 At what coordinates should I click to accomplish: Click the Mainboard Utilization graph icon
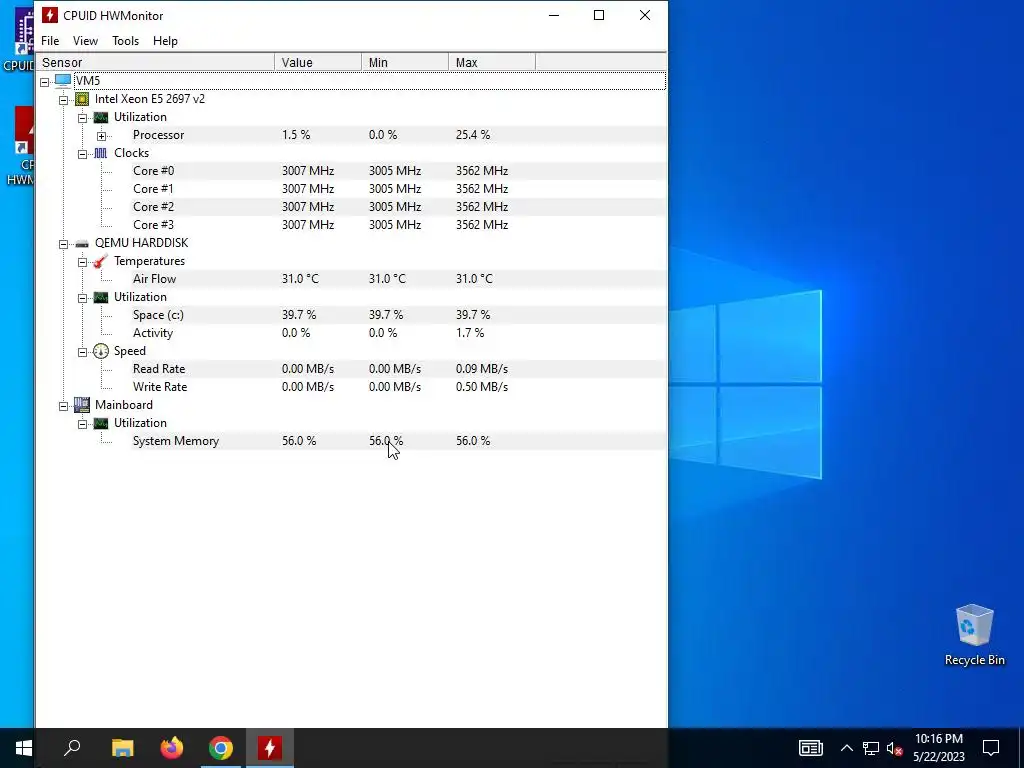click(101, 423)
